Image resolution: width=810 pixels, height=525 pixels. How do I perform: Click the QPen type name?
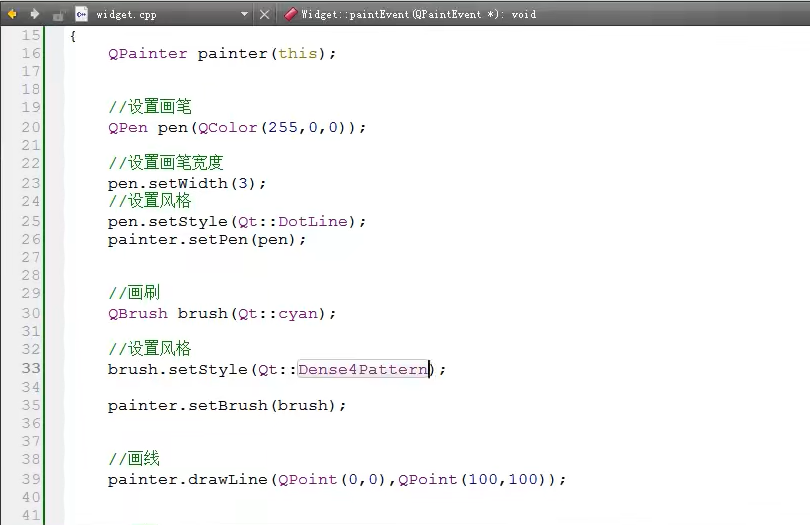[128, 128]
